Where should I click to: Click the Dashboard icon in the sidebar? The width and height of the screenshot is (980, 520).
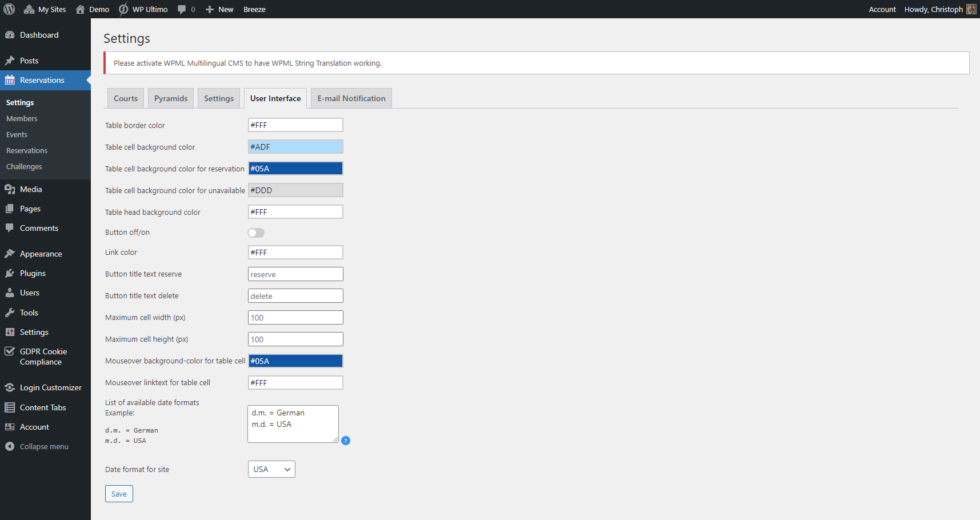pyautogui.click(x=10, y=35)
